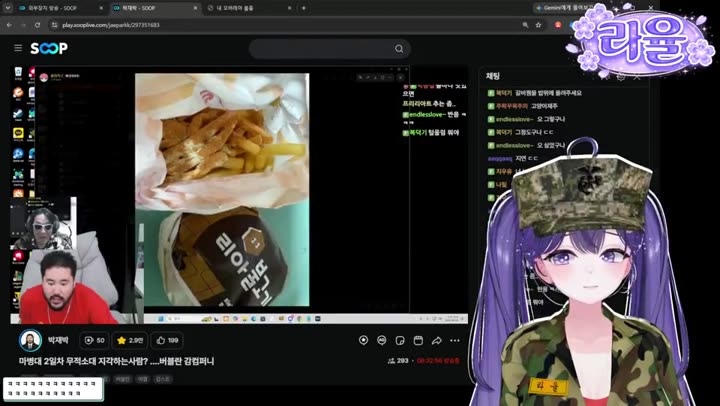
Task: Click the sticker gift icon
Action: (x=400, y=340)
